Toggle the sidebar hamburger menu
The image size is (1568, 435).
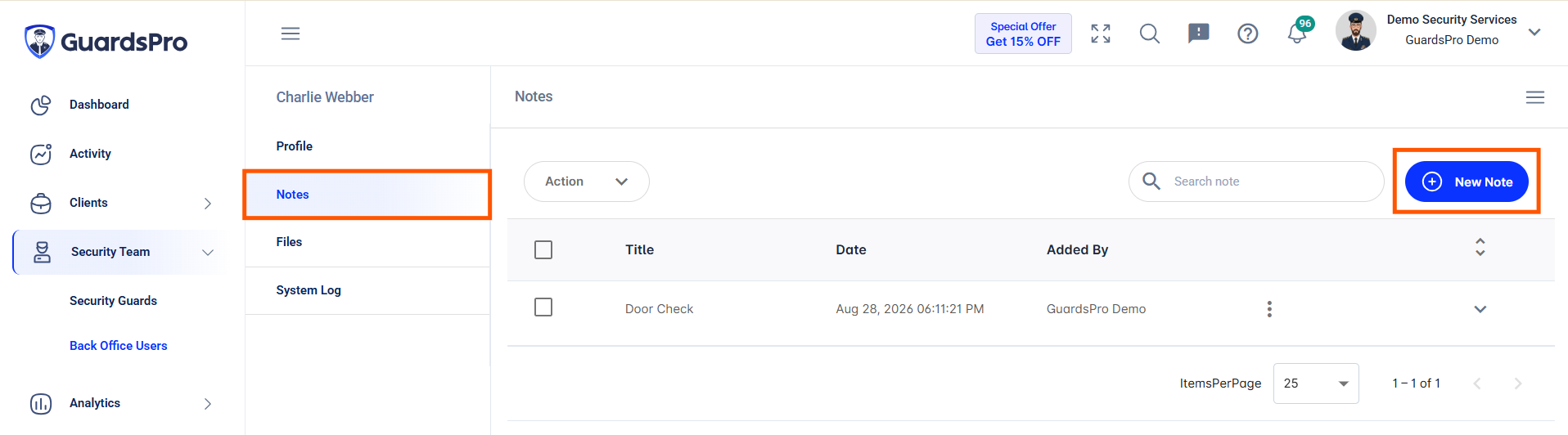tap(291, 34)
